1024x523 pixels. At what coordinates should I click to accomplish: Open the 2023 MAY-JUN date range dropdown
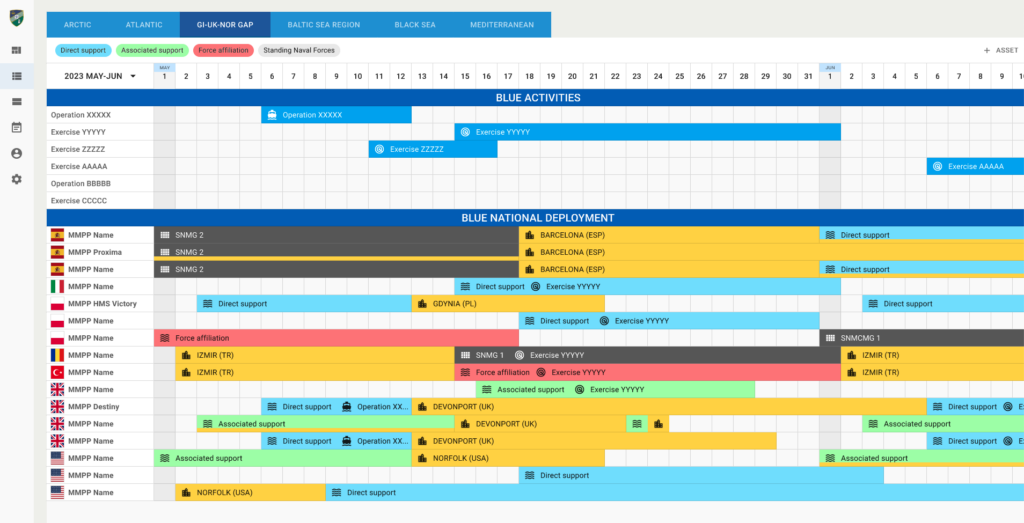[100, 76]
